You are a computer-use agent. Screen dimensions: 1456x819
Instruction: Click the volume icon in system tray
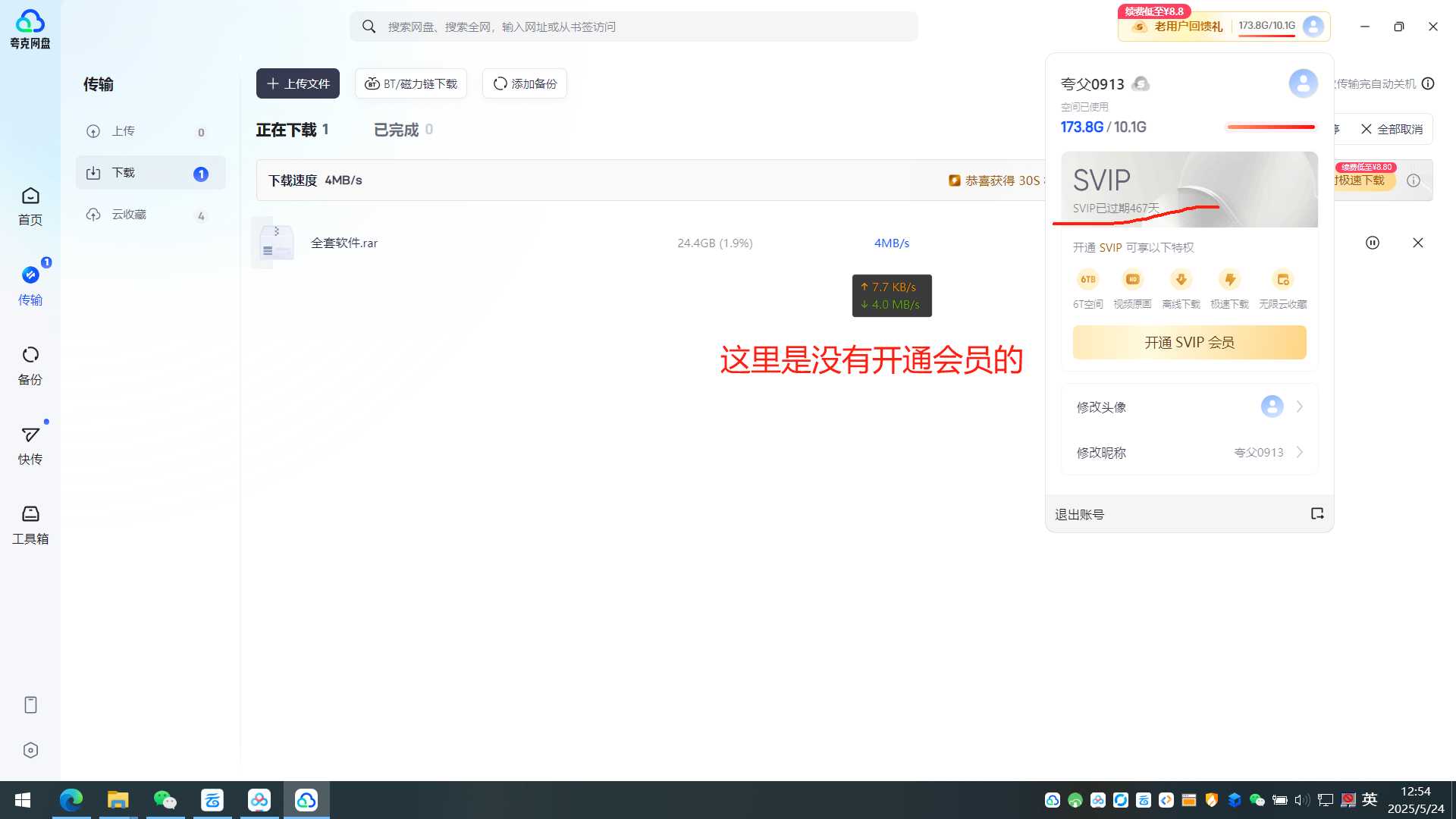(x=1302, y=800)
